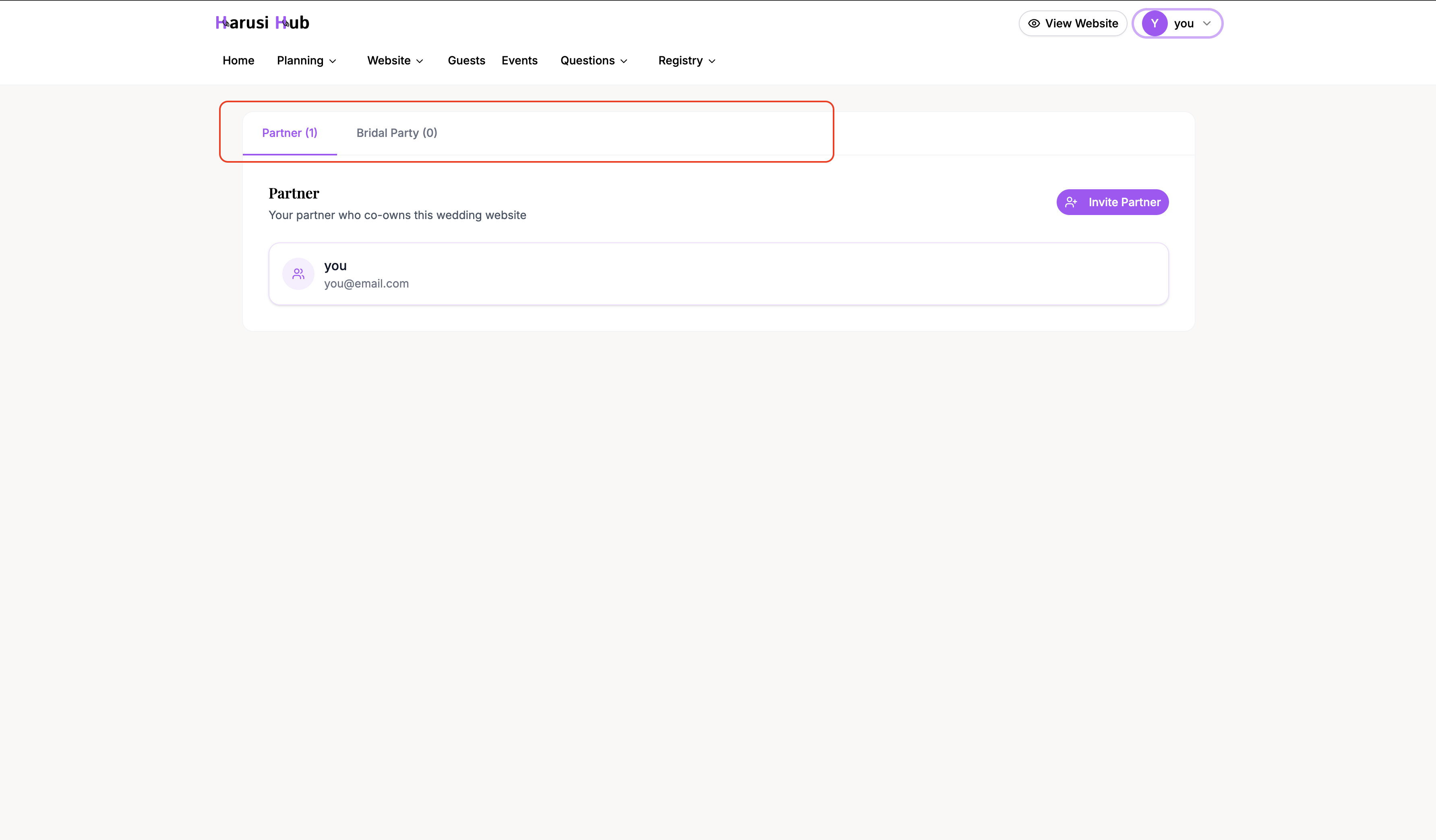This screenshot has height=840, width=1436.
Task: Switch to the Bridal Party (0) tab
Action: [x=397, y=133]
